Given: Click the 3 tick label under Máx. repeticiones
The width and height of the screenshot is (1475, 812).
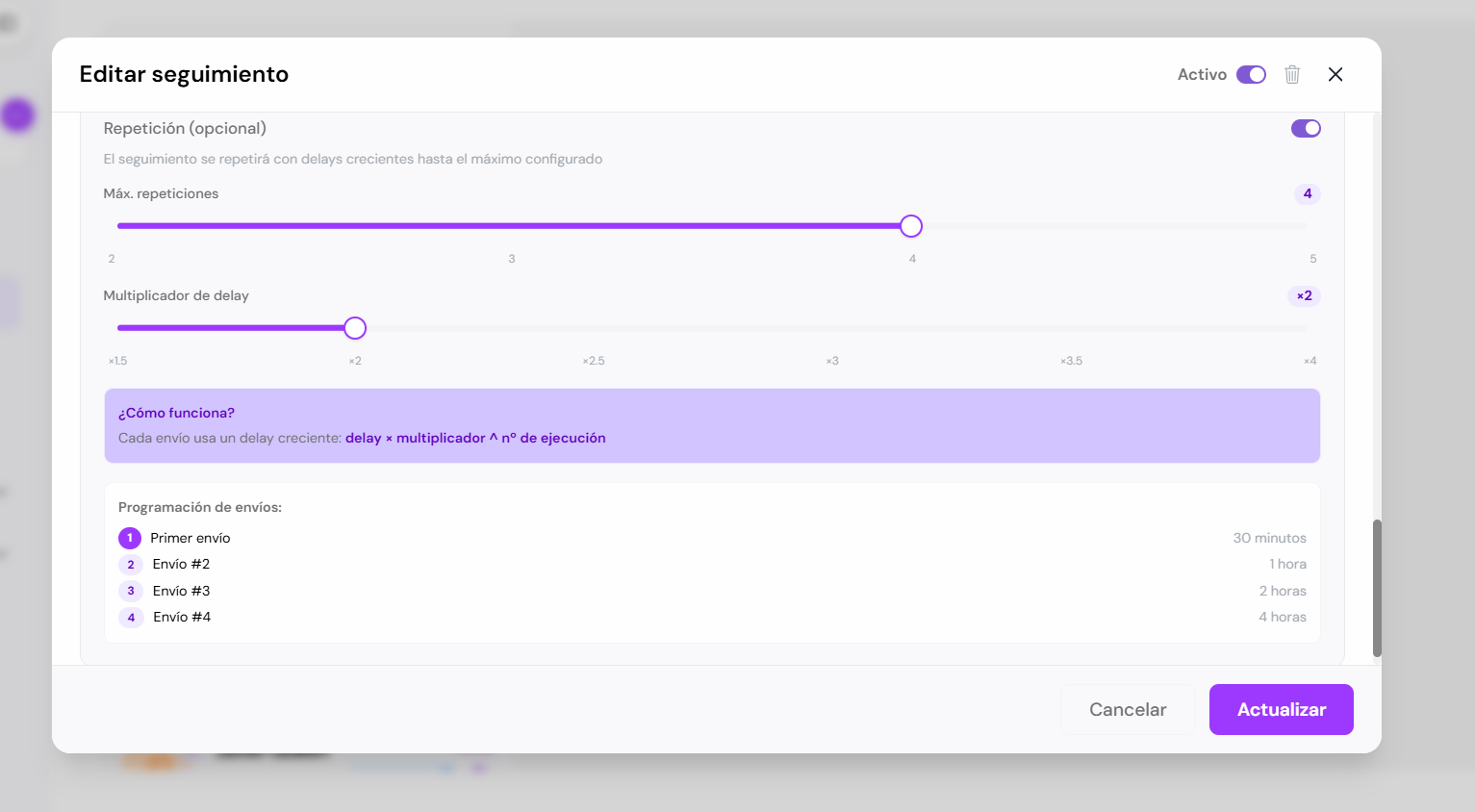Looking at the screenshot, I should point(512,259).
